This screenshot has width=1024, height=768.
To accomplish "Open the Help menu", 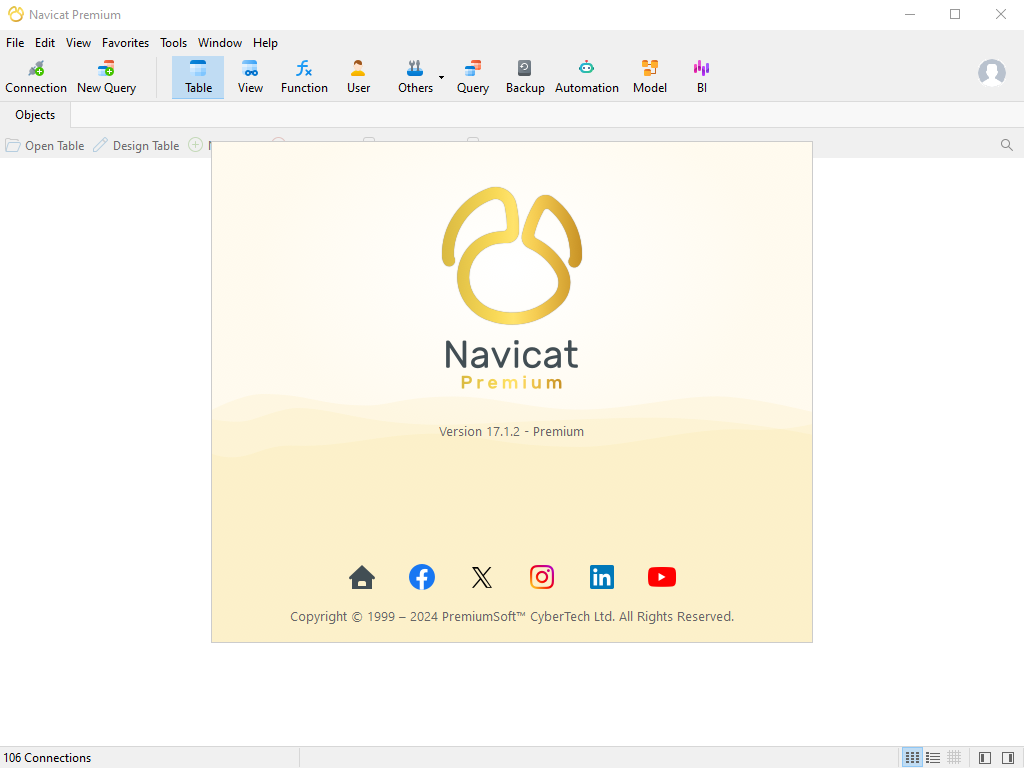I will (x=265, y=42).
